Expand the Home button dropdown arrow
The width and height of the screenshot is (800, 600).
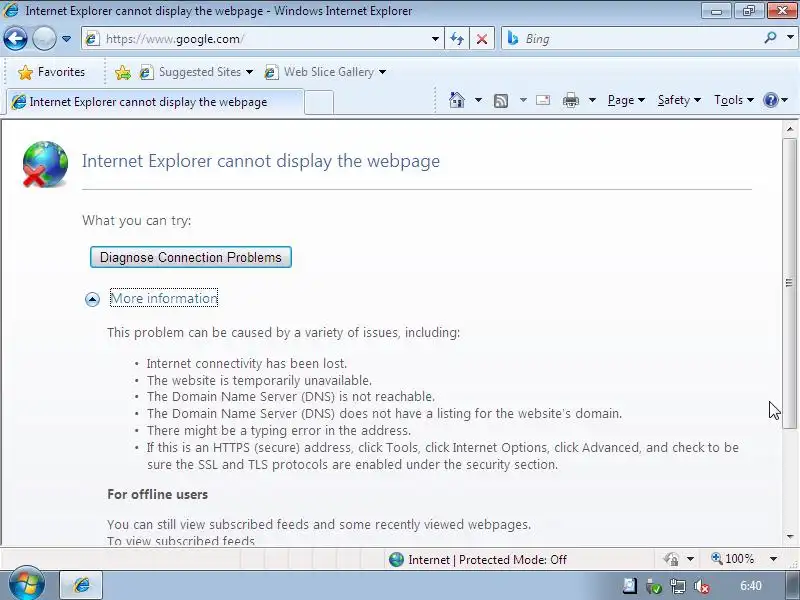coord(478,100)
